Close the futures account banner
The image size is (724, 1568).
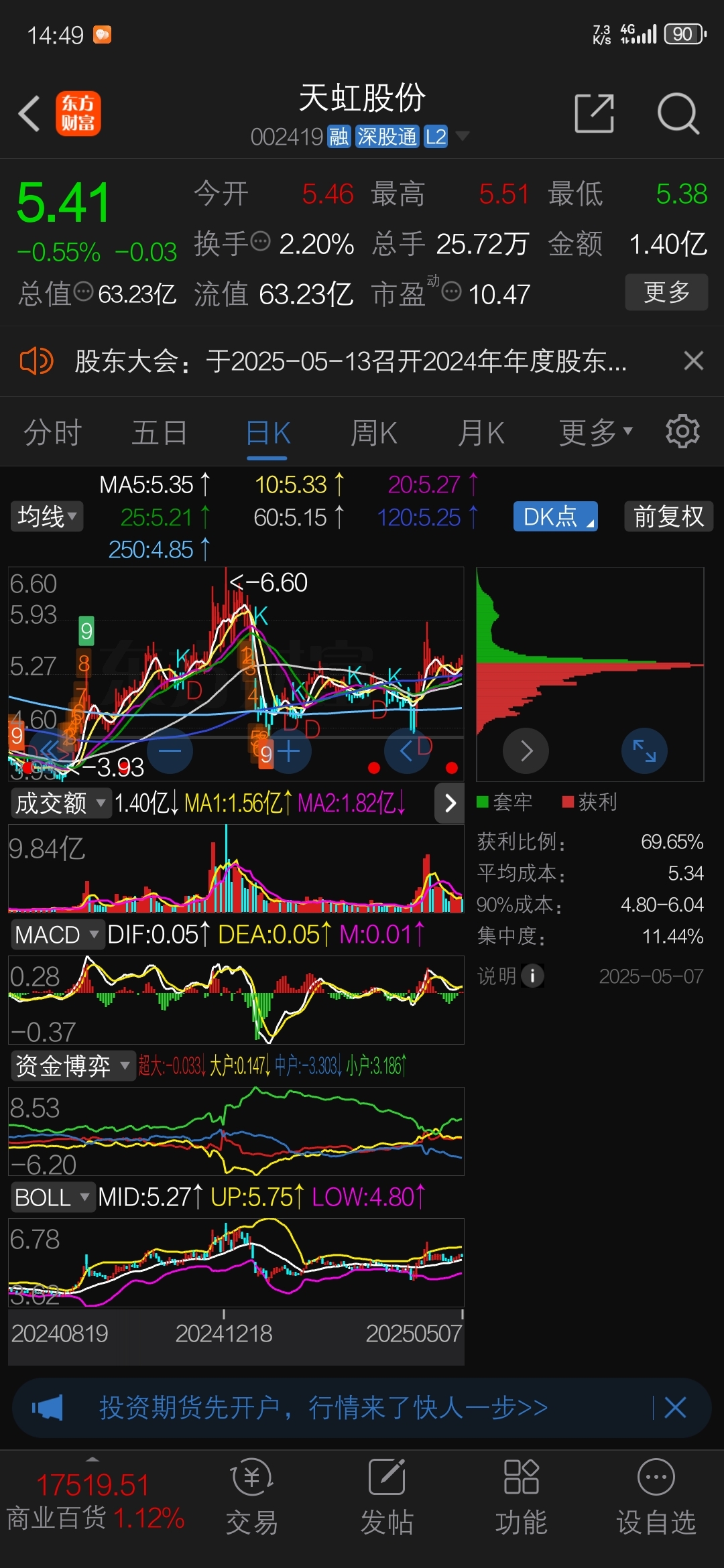tap(675, 1407)
